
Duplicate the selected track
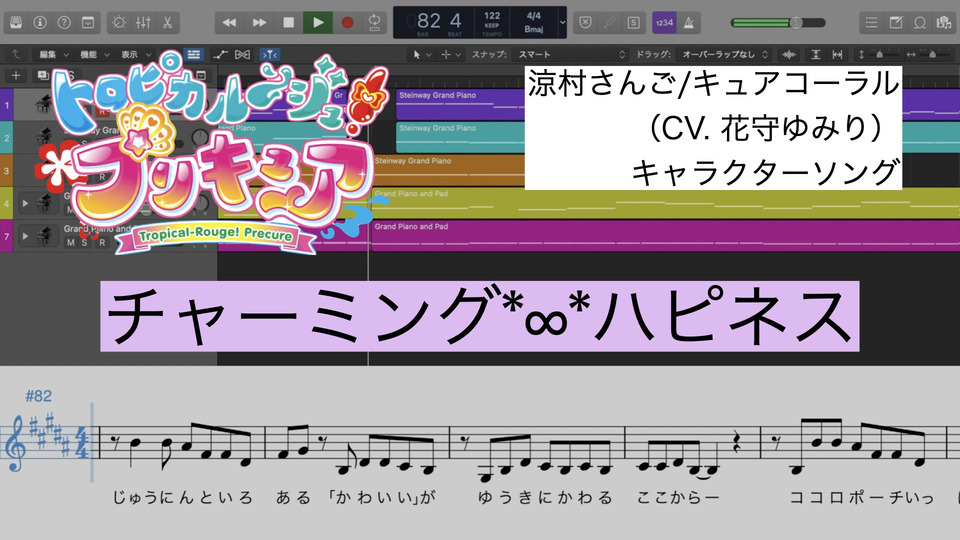tap(43, 75)
